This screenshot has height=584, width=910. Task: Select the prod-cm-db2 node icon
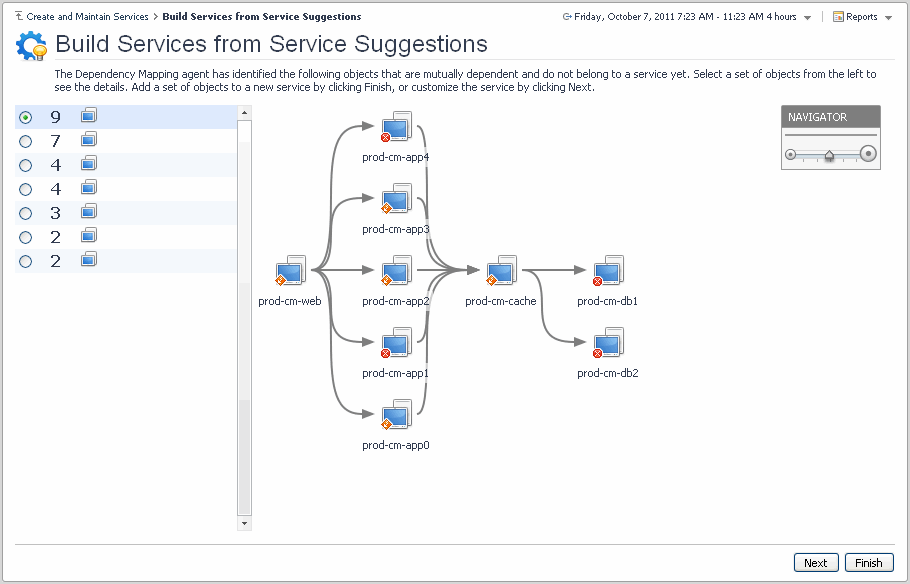(608, 343)
